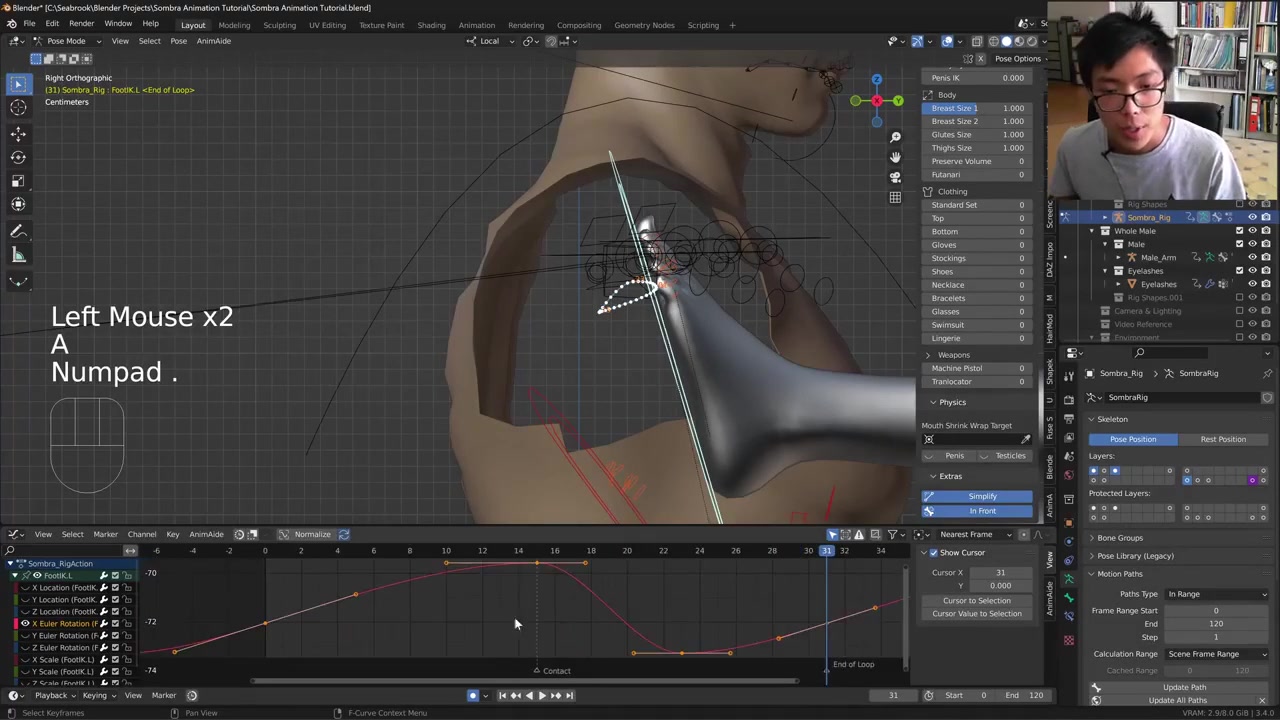Open the Pose menu in the viewport header
The image size is (1280, 720).
[178, 41]
